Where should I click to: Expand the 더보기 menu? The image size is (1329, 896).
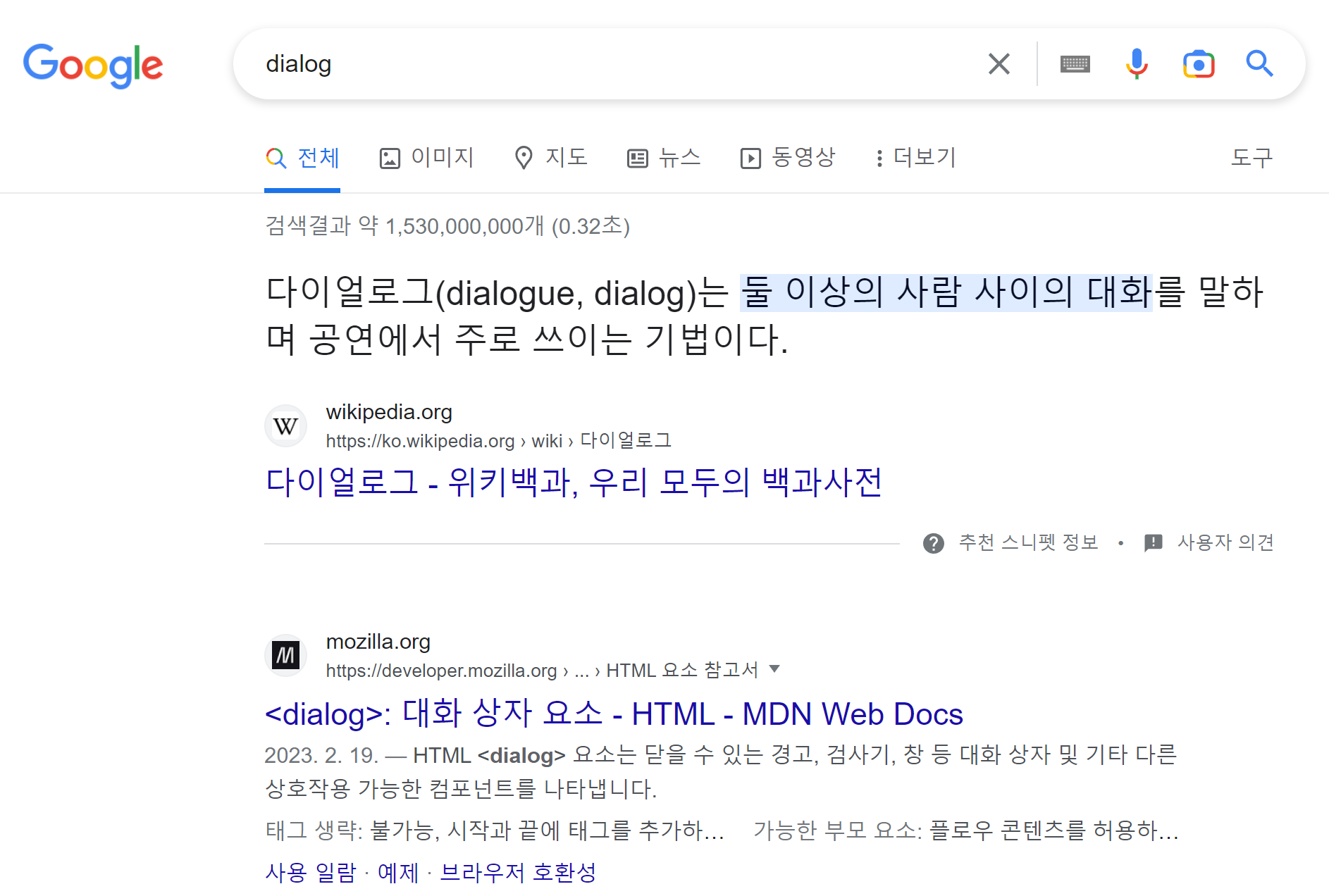[x=915, y=158]
